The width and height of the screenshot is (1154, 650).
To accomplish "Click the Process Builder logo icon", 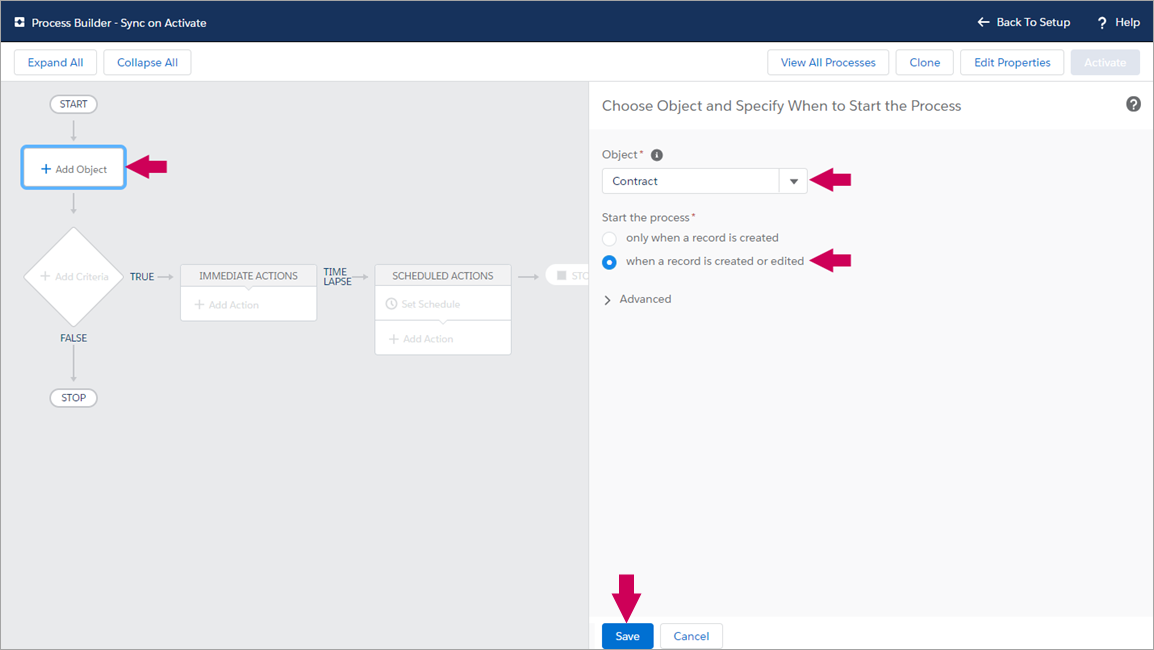I will (19, 22).
